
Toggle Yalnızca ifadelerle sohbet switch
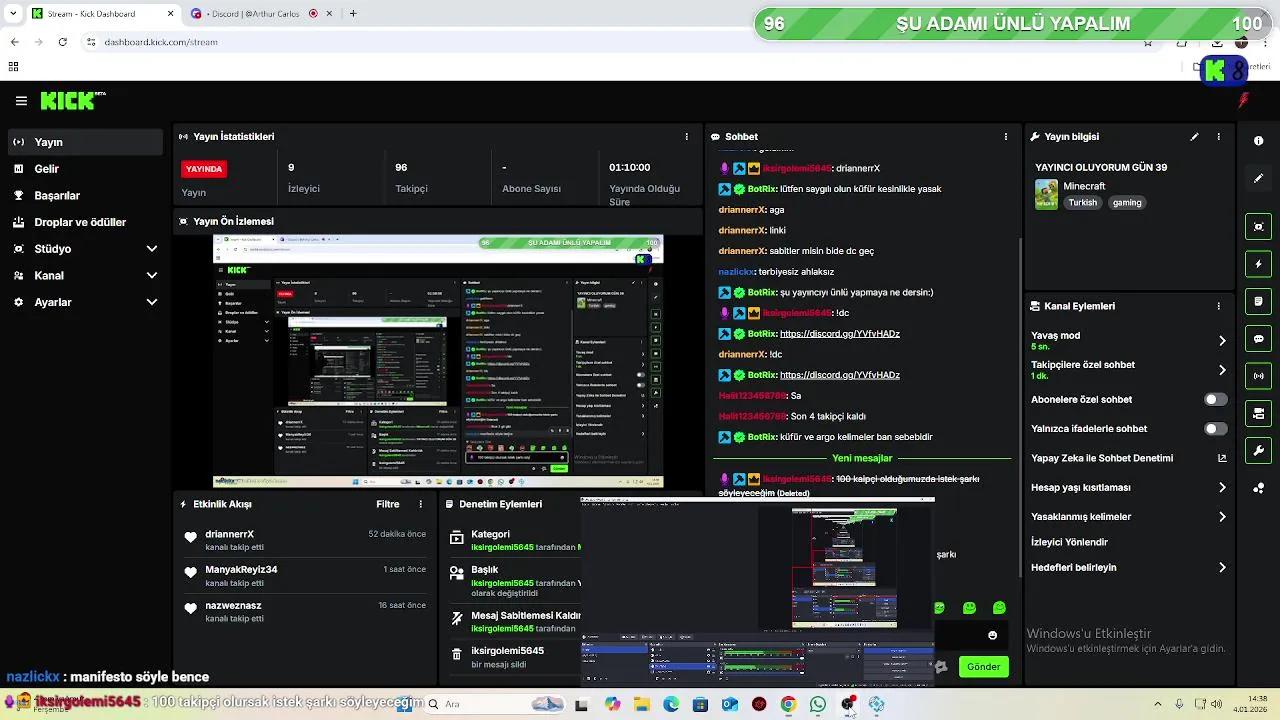(1215, 429)
